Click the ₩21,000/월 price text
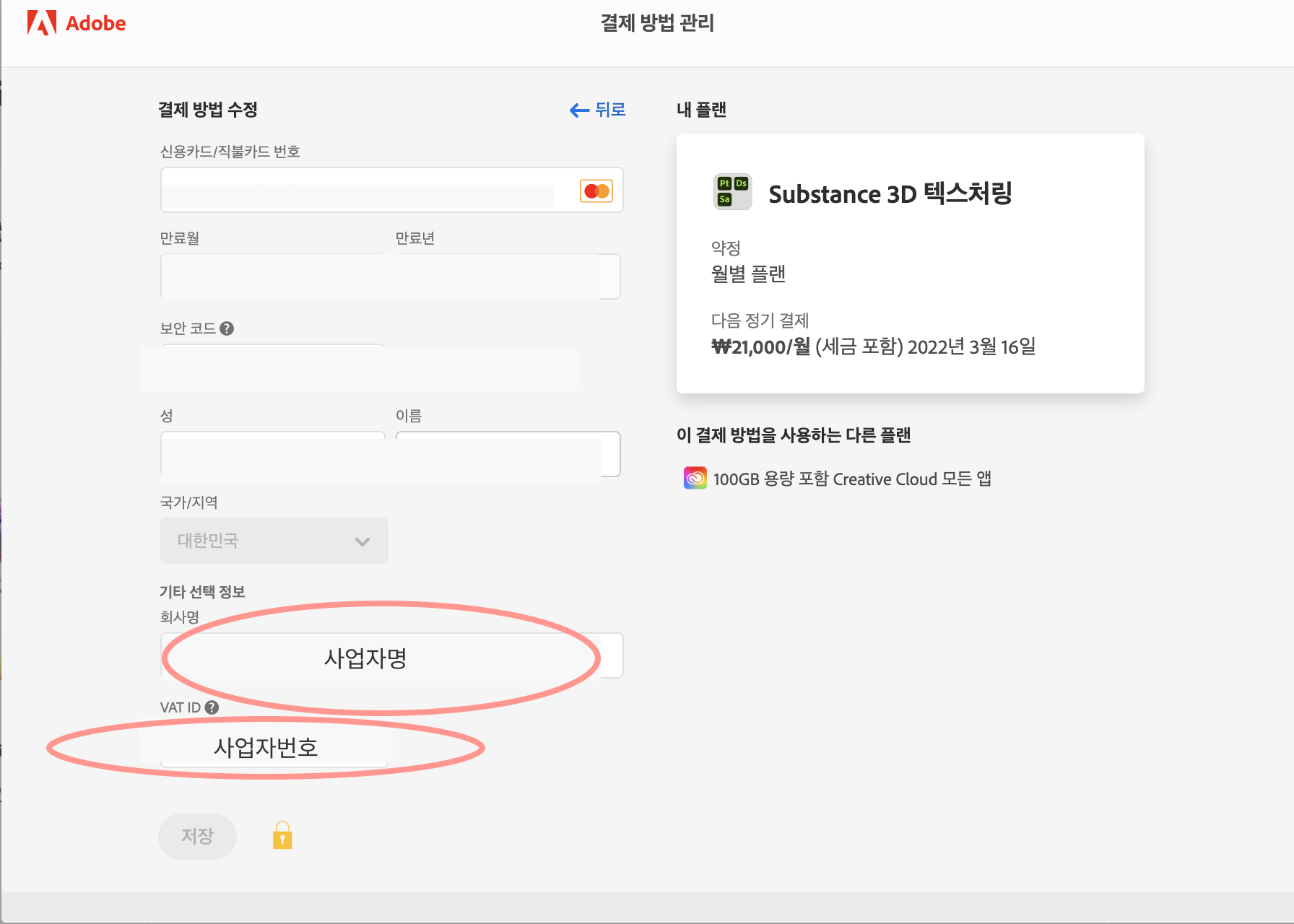This screenshot has height=924, width=1294. [761, 347]
